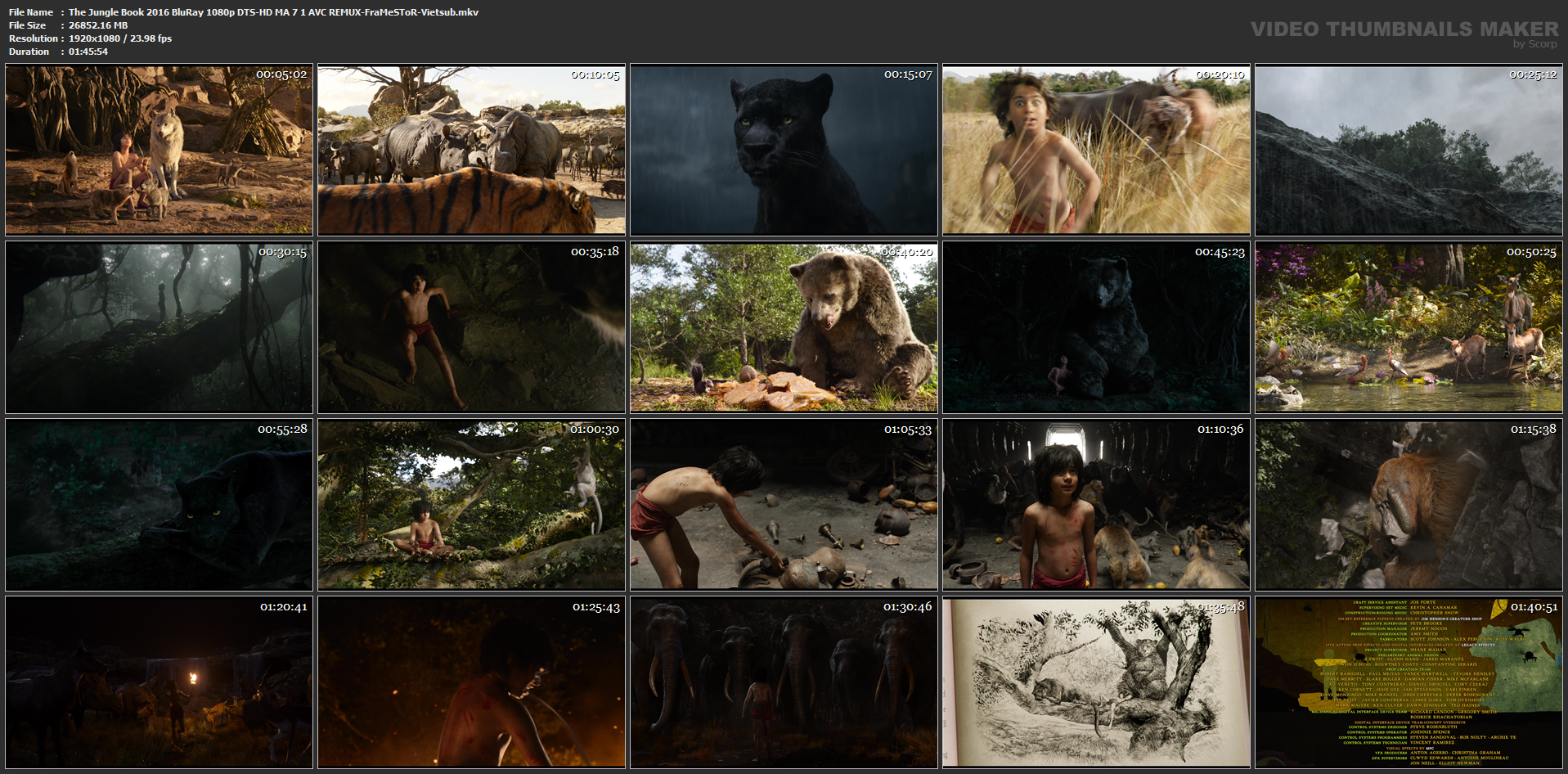Viewport: 1568px width, 774px height.
Task: Open the thumbnail stamped 00:55:28
Action: tap(159, 505)
